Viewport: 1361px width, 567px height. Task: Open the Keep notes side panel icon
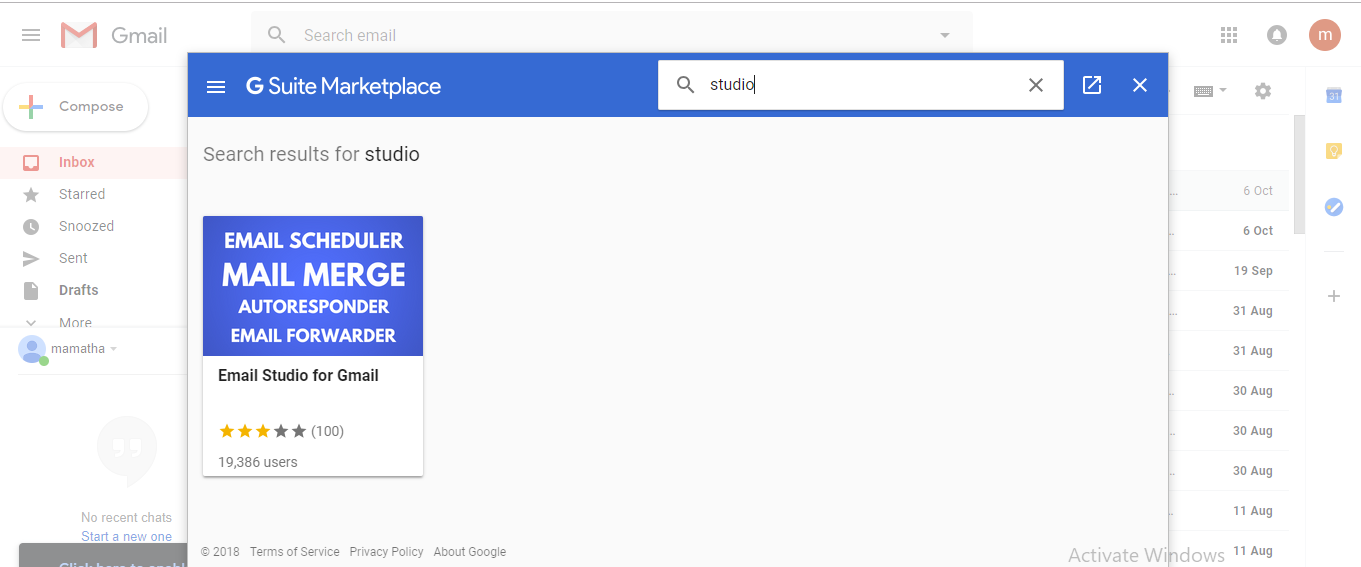[x=1333, y=151]
